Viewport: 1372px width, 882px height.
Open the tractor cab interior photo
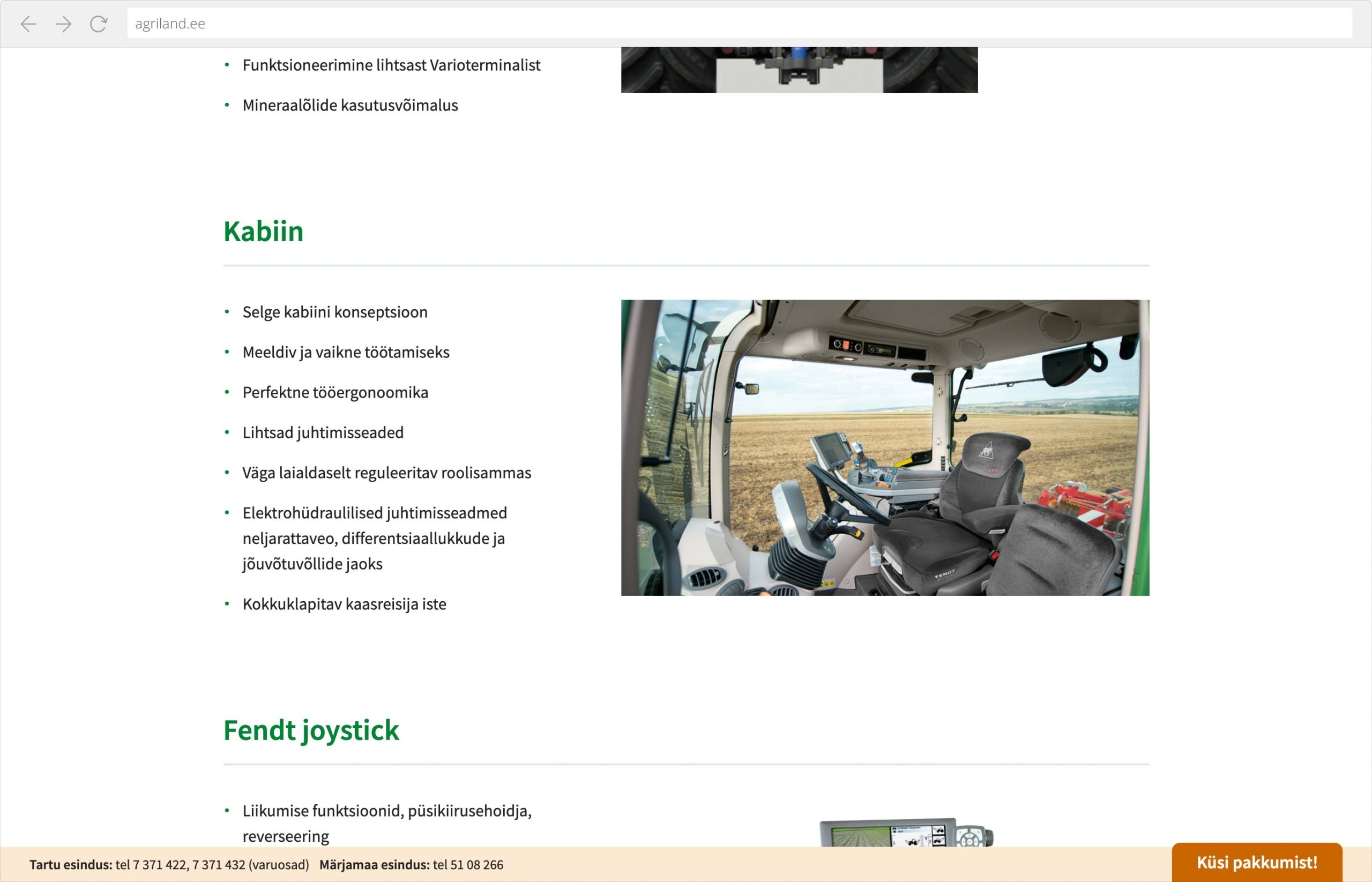[x=885, y=448]
